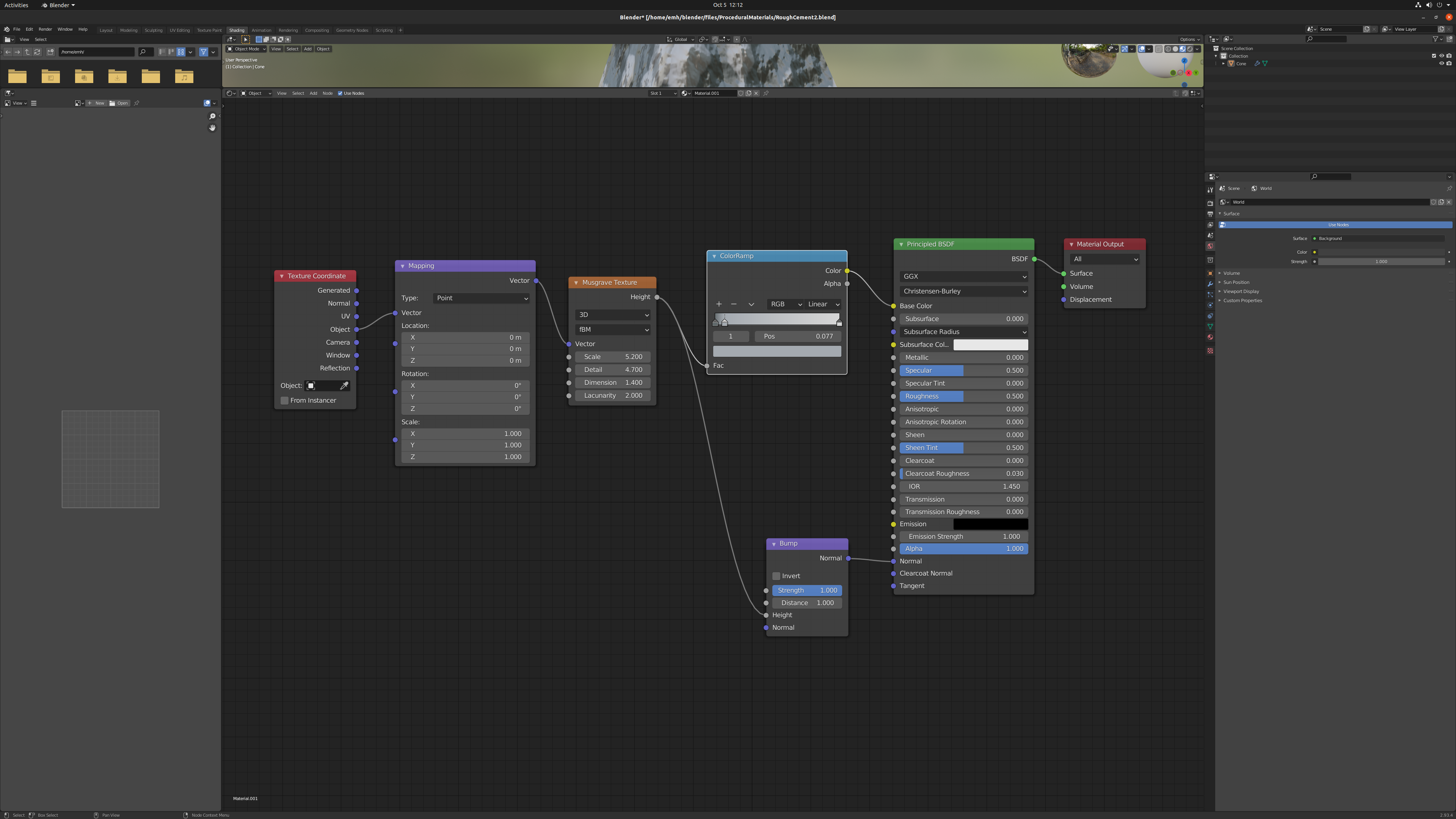
Task: Select the hand pan tool in image editor
Action: point(212,128)
